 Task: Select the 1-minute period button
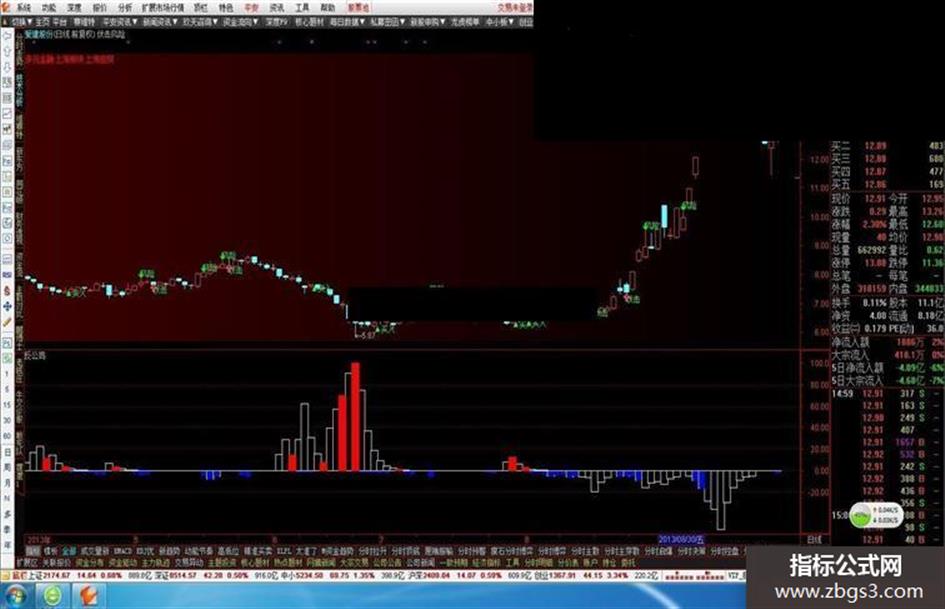[7, 374]
